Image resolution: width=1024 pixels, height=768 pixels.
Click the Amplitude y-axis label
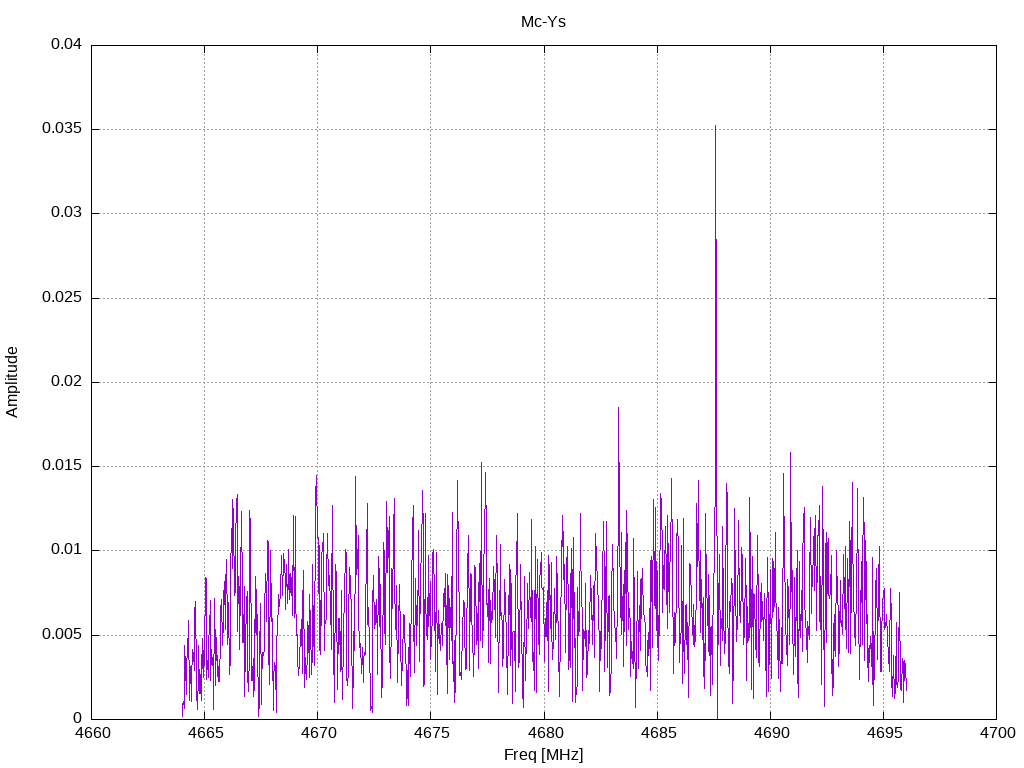(x=12, y=382)
